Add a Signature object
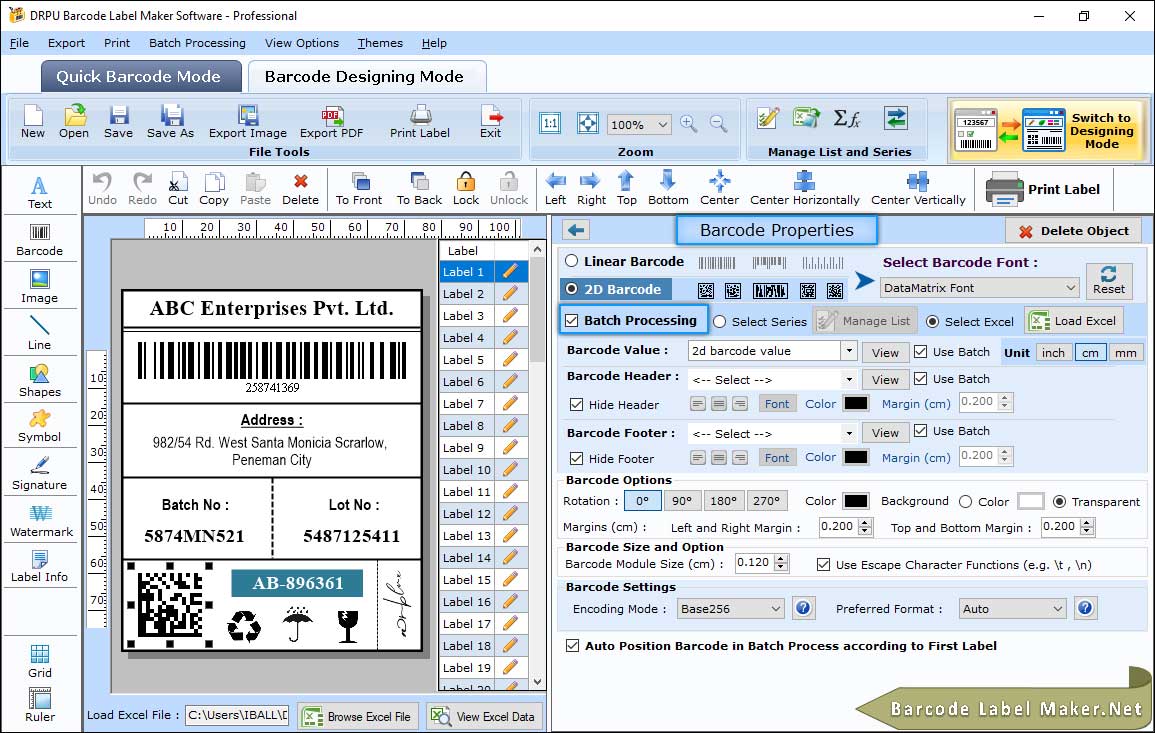The width and height of the screenshot is (1155, 733). 40,473
